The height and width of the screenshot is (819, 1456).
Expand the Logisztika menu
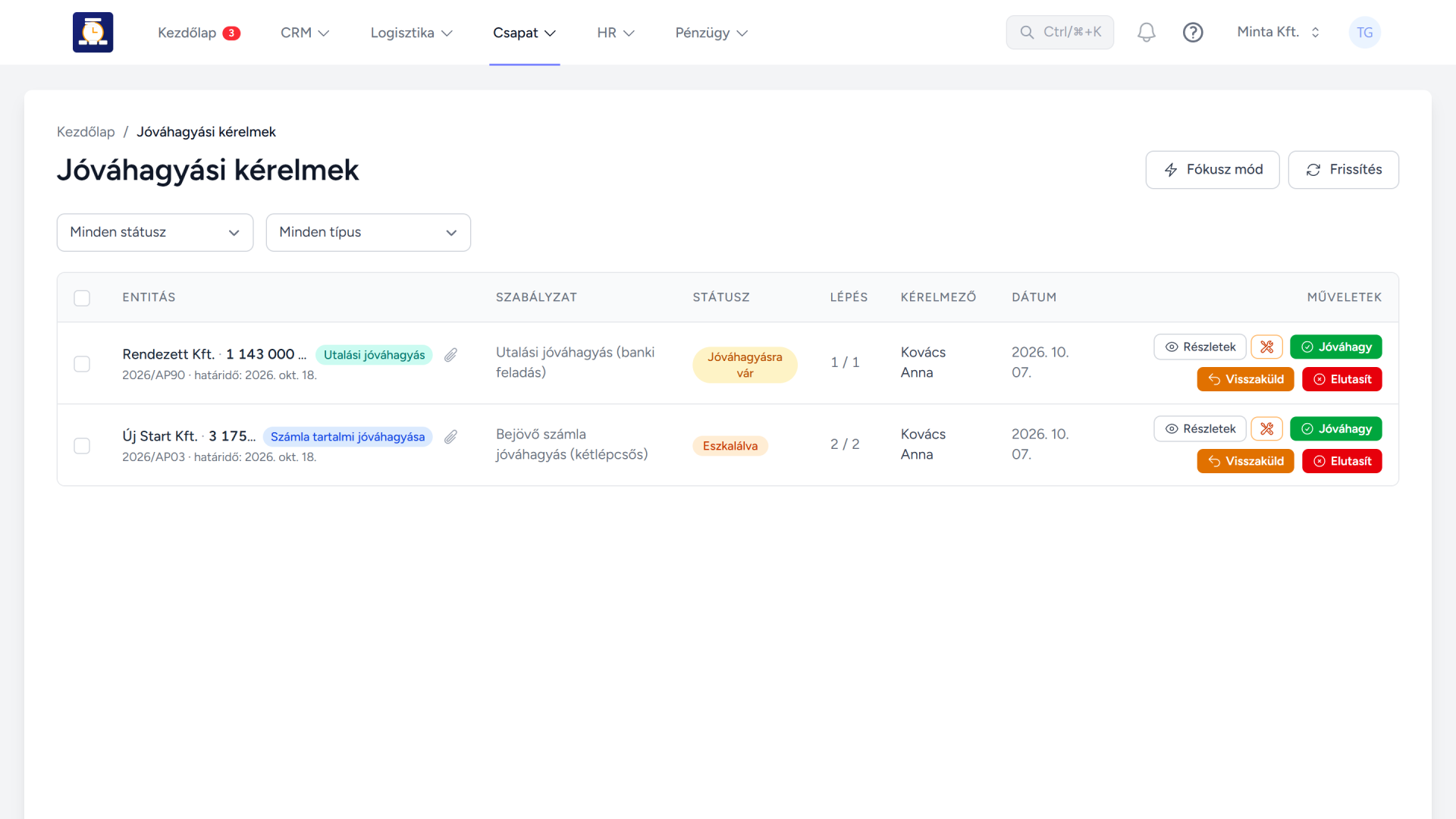click(x=411, y=33)
